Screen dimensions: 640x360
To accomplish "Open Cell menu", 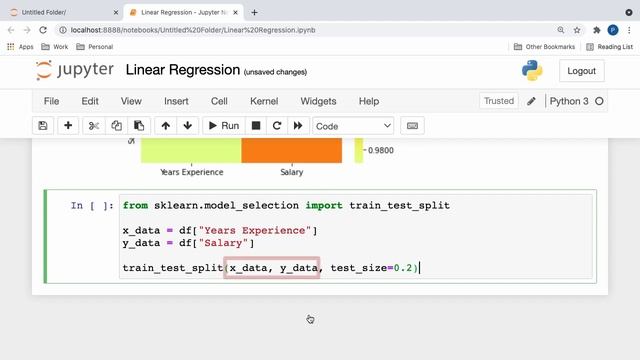I will pyautogui.click(x=219, y=101).
